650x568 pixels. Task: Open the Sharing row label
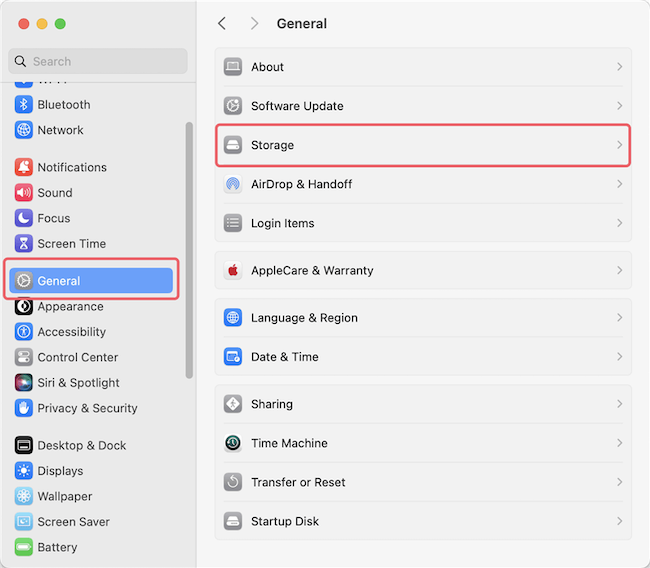click(x=272, y=404)
